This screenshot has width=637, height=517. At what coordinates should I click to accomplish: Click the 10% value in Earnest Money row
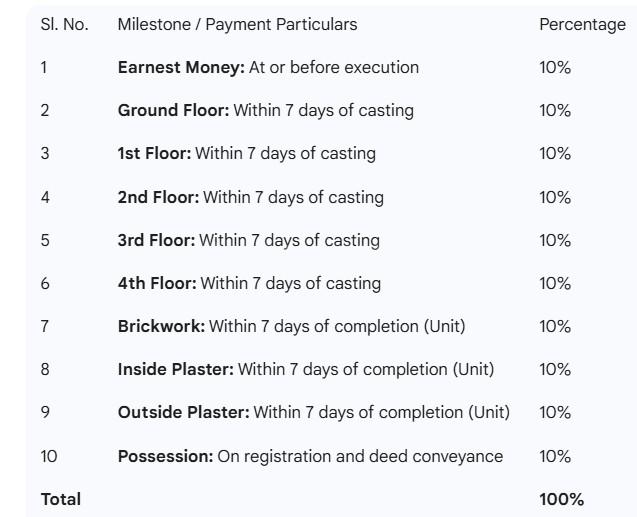[555, 67]
